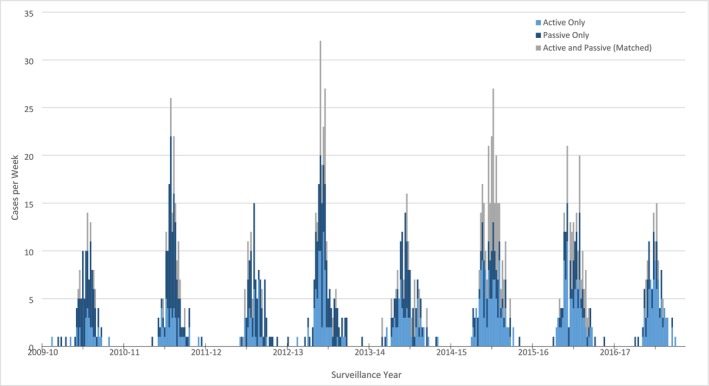Click the 2011-12 x-axis label
Screen dimensions: 709x386
click(x=206, y=353)
